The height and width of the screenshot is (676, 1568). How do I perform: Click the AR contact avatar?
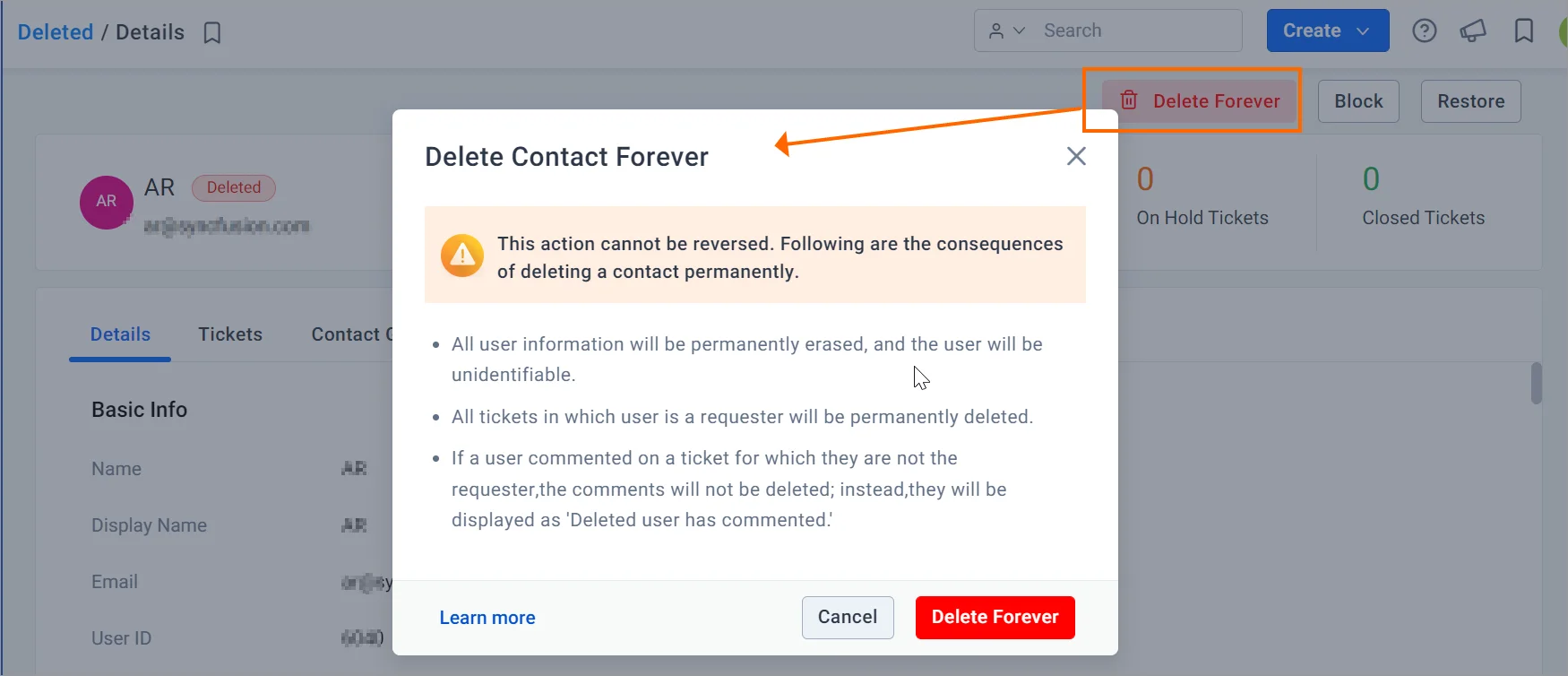106,202
